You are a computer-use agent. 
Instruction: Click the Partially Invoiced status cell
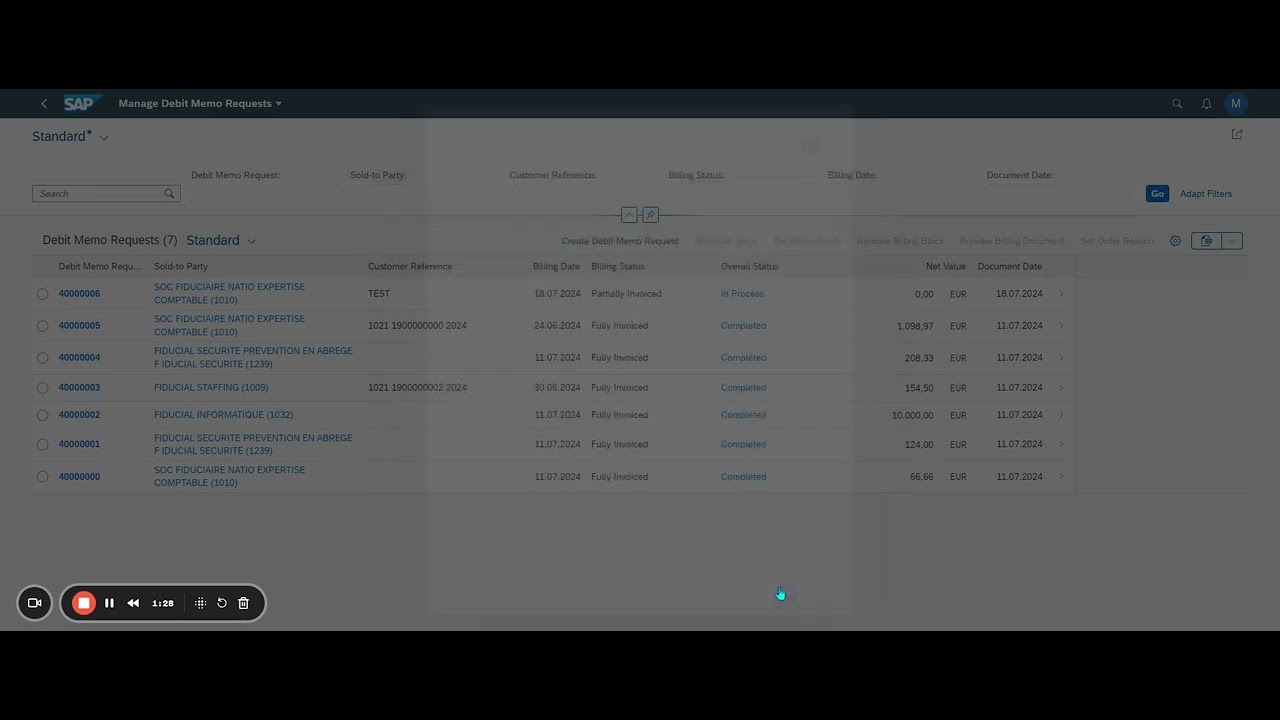(x=626, y=294)
